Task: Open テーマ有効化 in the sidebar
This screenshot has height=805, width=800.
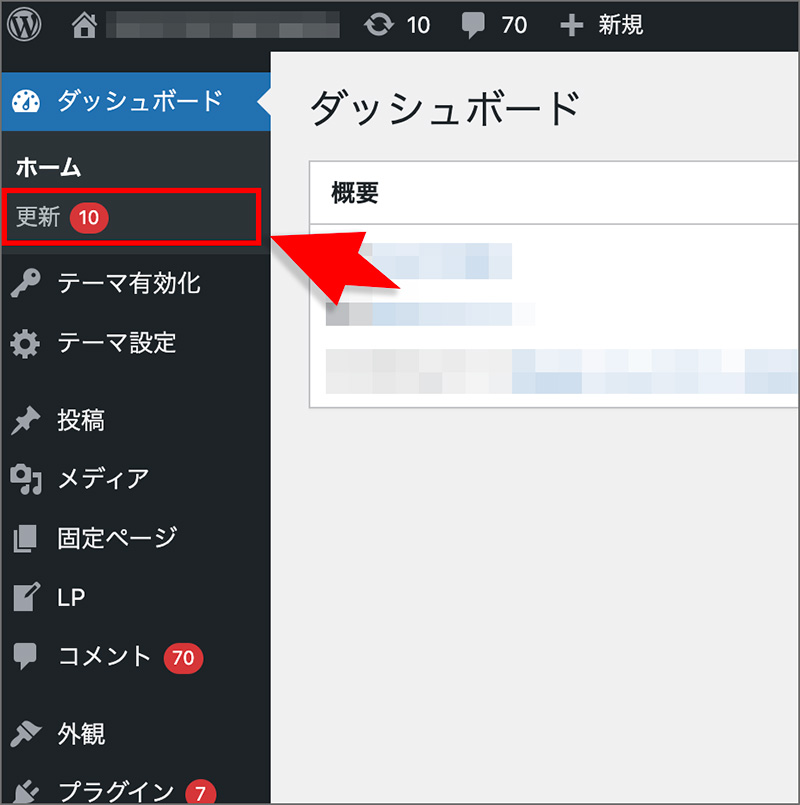Action: coord(136,283)
